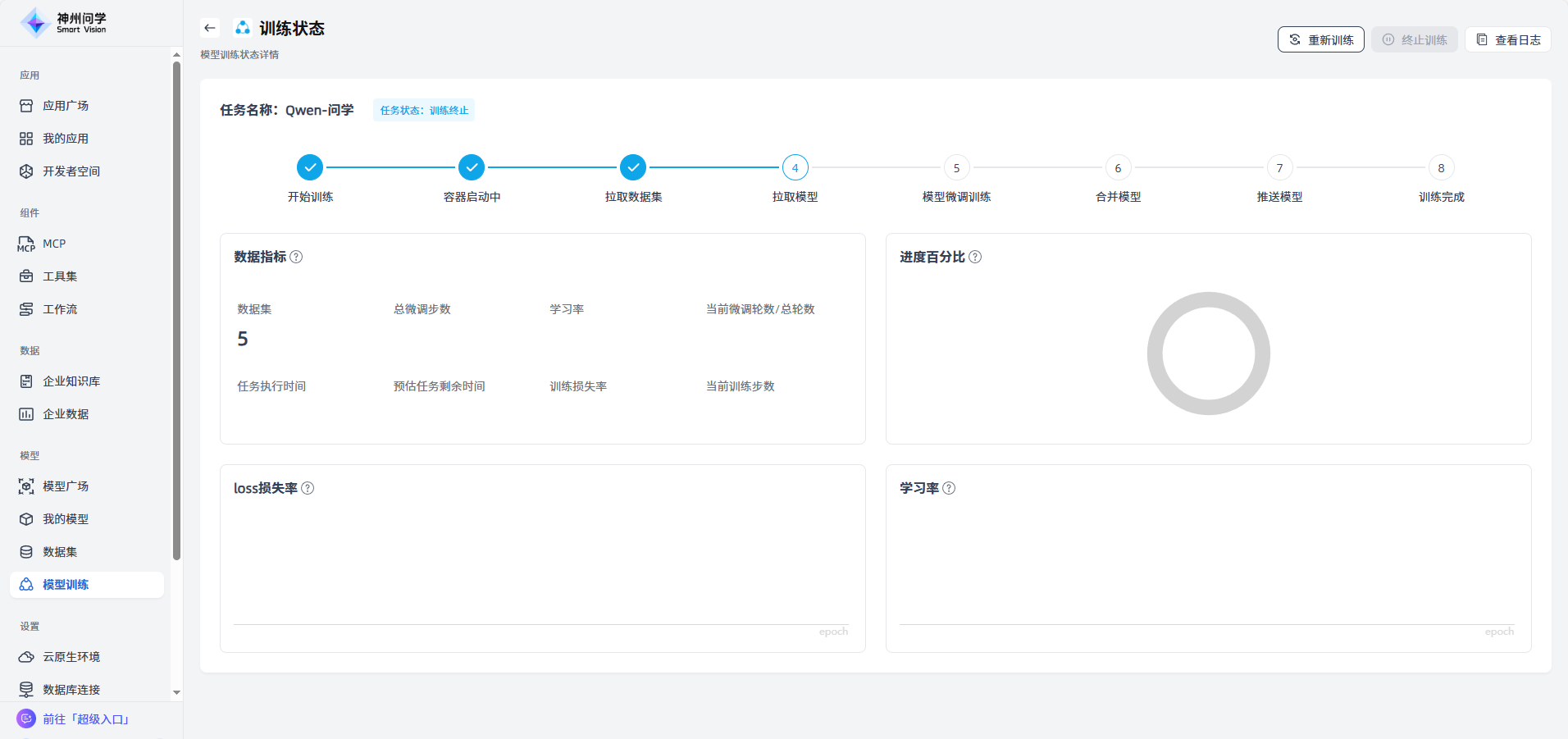Open 数据集 under the 模型 section
Image resolution: width=1568 pixels, height=739 pixels.
click(60, 552)
